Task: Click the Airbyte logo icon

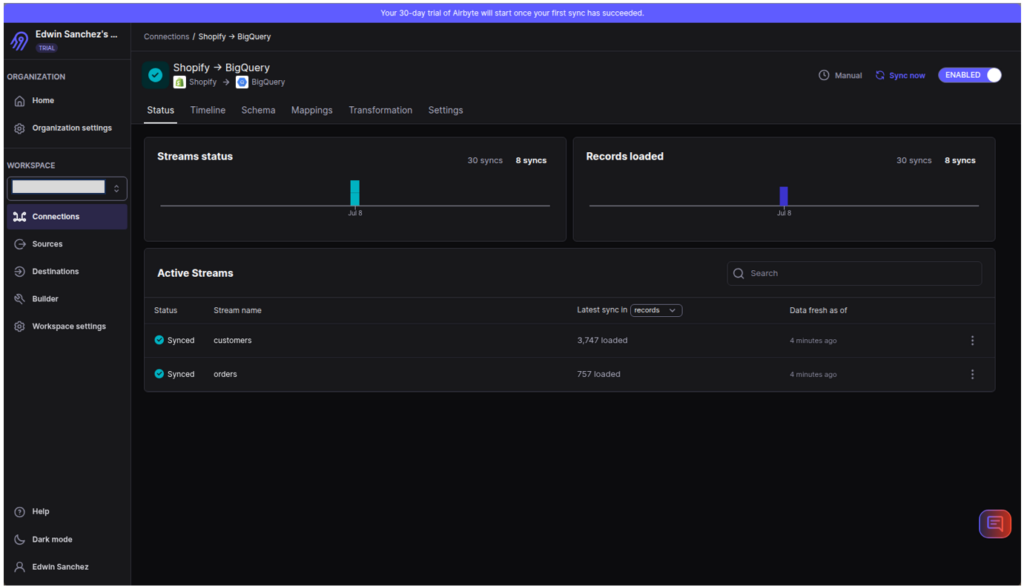Action: [x=20, y=40]
